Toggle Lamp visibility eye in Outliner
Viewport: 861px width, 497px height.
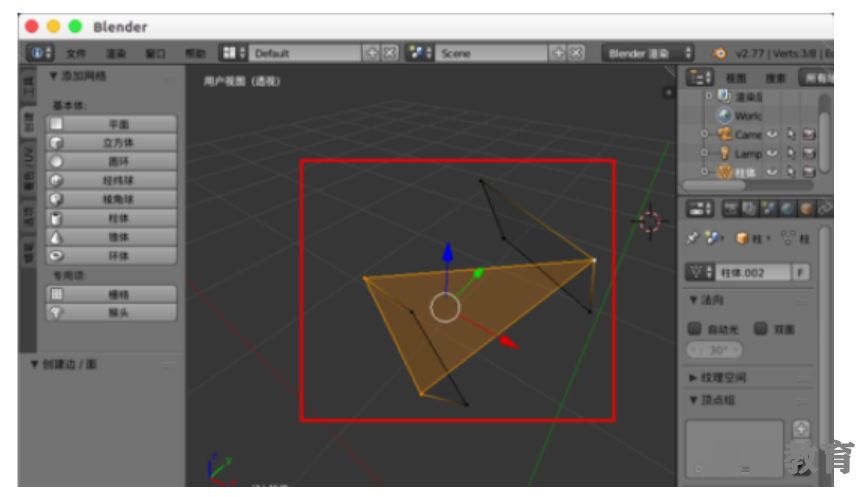click(771, 153)
